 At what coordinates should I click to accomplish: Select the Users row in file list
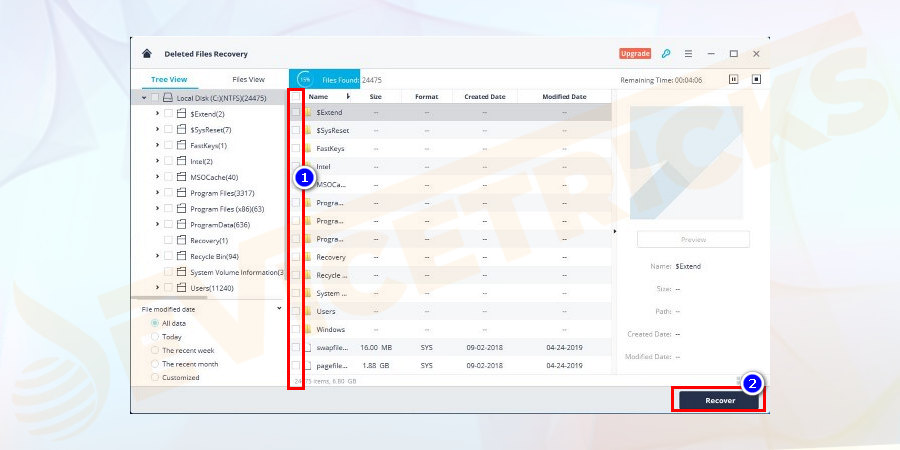tap(451, 311)
